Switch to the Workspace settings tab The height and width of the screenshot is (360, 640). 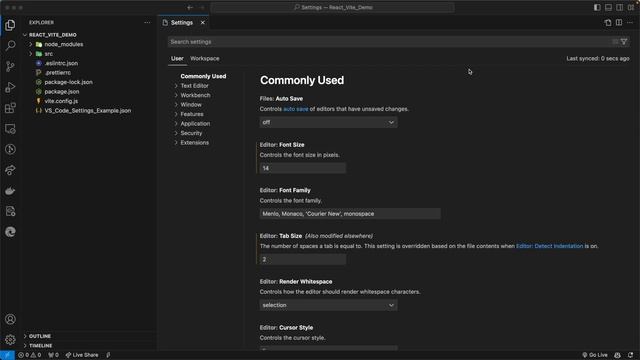pos(204,58)
